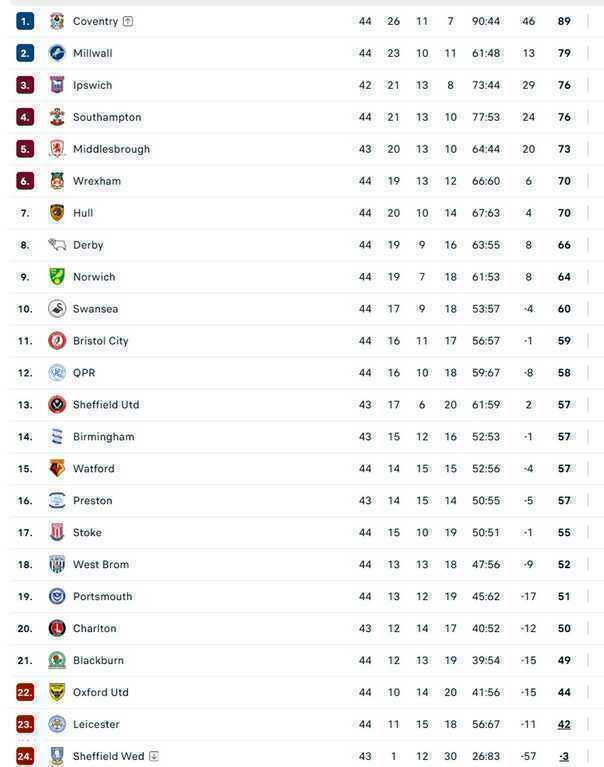The image size is (604, 767).
Task: Click the Charlton club crest icon
Action: point(57,629)
